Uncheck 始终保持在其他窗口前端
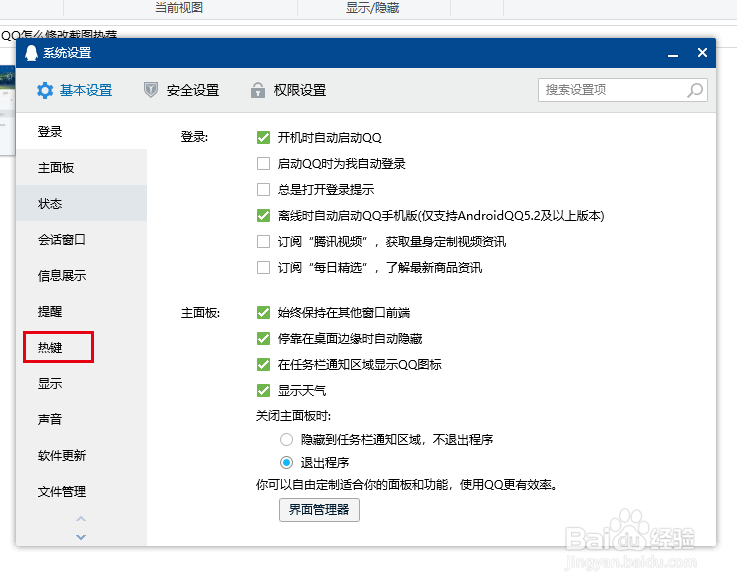 tap(263, 313)
